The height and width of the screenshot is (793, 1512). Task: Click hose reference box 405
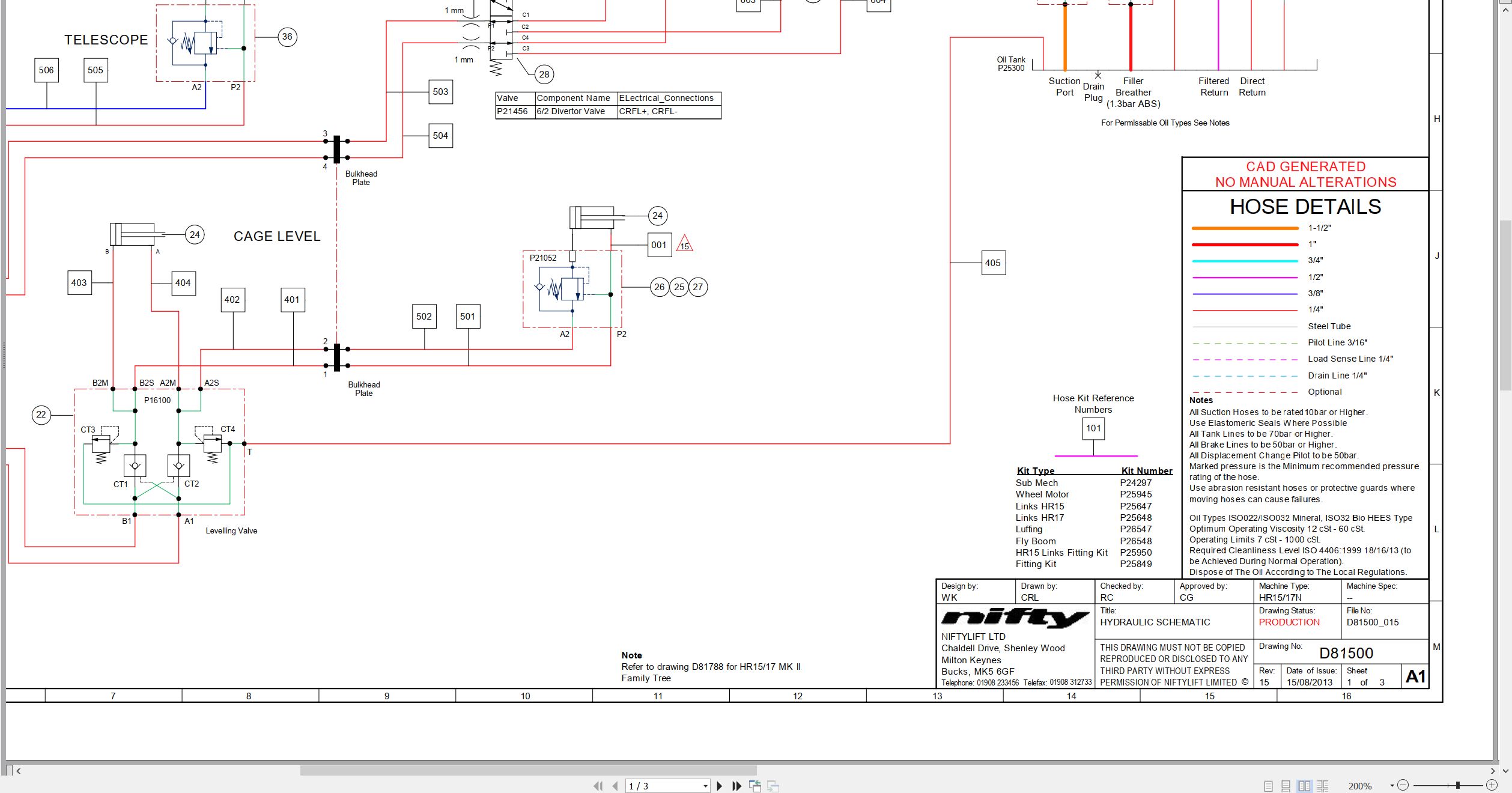tap(993, 263)
